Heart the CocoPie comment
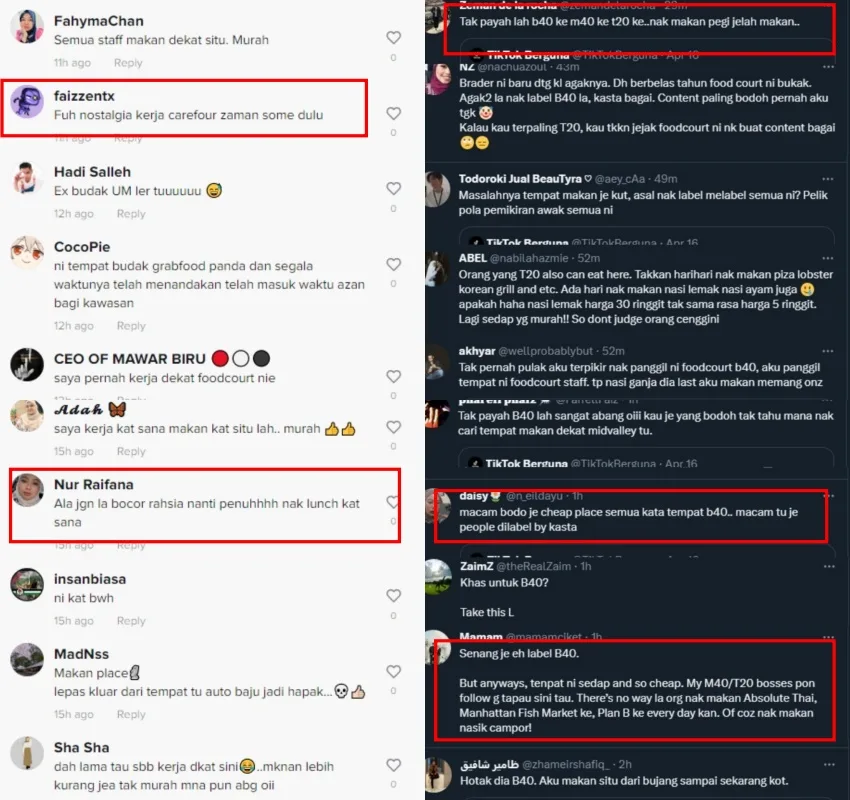This screenshot has width=850, height=800. tap(394, 264)
